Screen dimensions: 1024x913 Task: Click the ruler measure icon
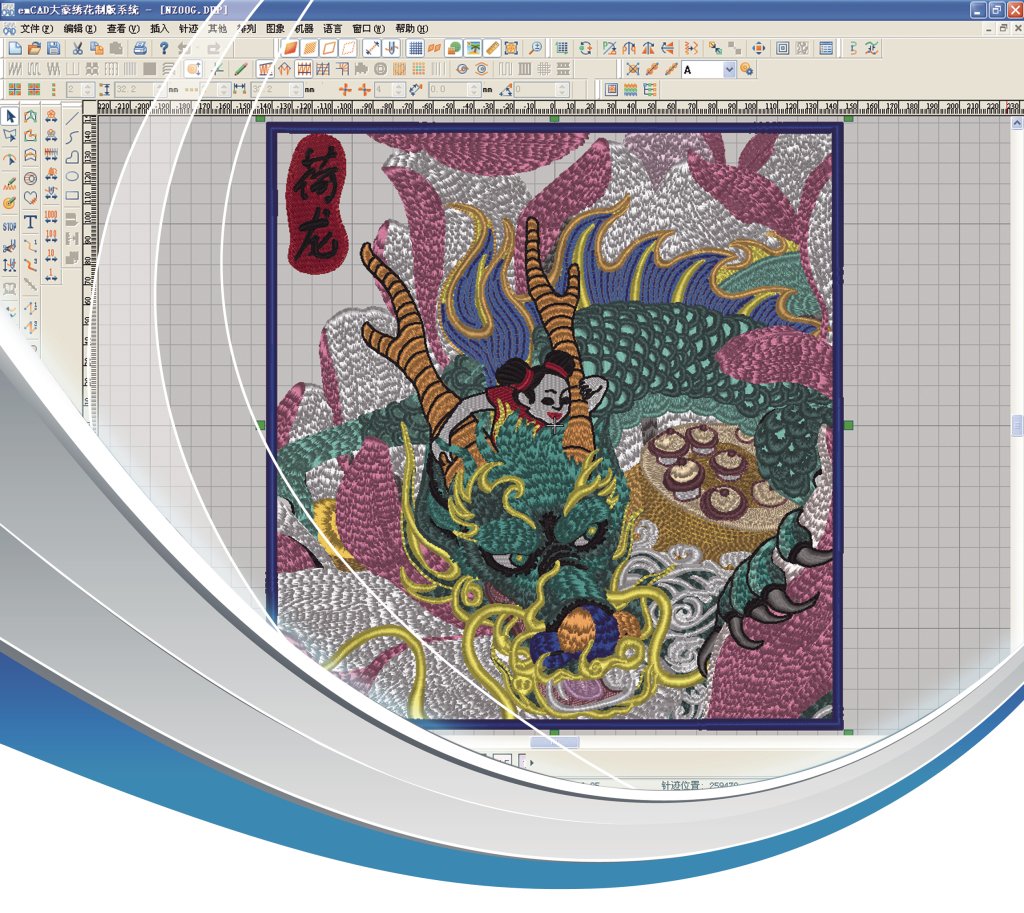click(492, 48)
